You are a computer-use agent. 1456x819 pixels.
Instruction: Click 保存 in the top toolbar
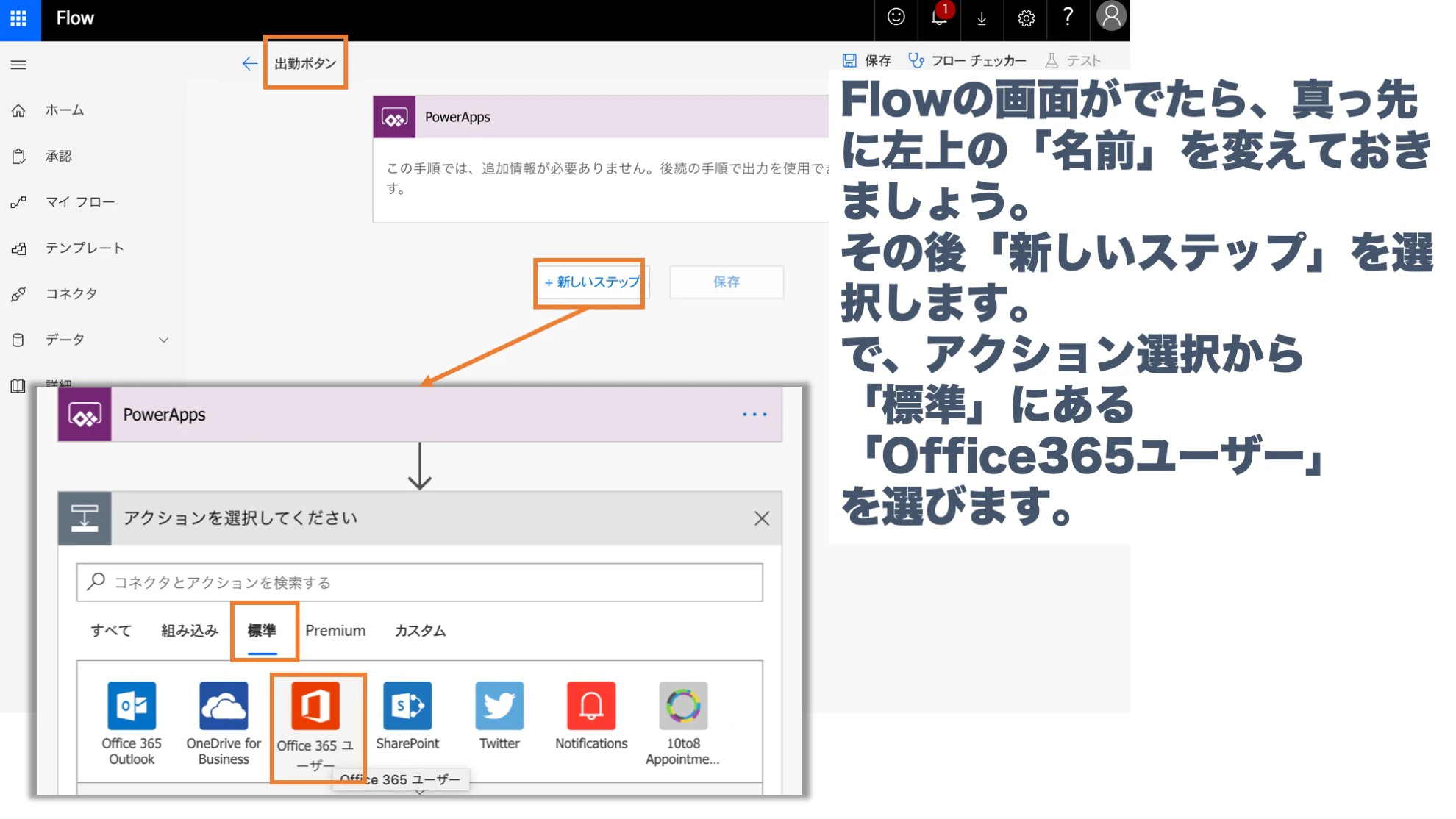[x=867, y=60]
